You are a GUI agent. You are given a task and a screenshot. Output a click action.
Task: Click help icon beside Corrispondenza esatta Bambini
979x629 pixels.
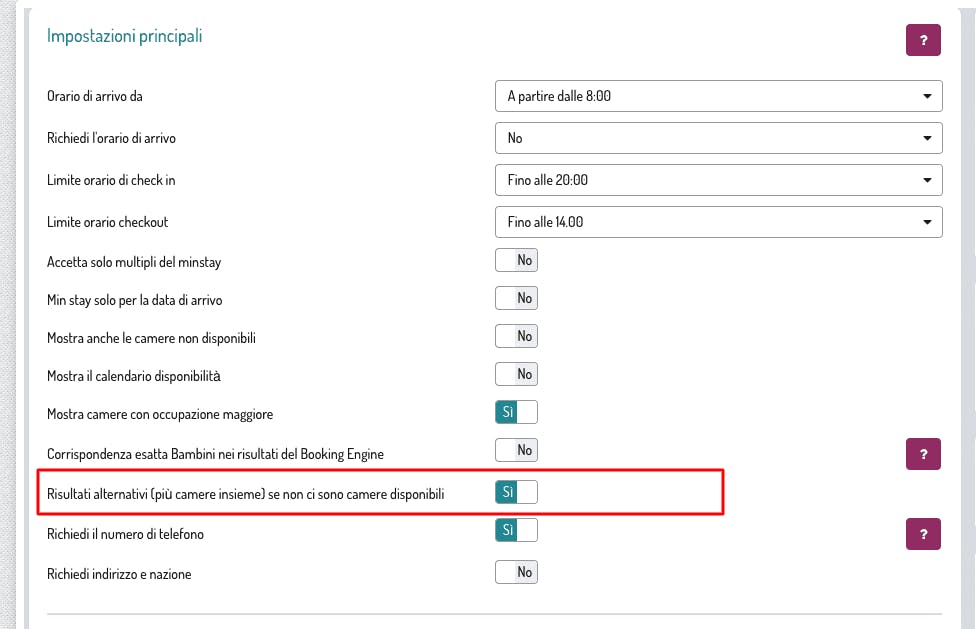click(x=923, y=453)
